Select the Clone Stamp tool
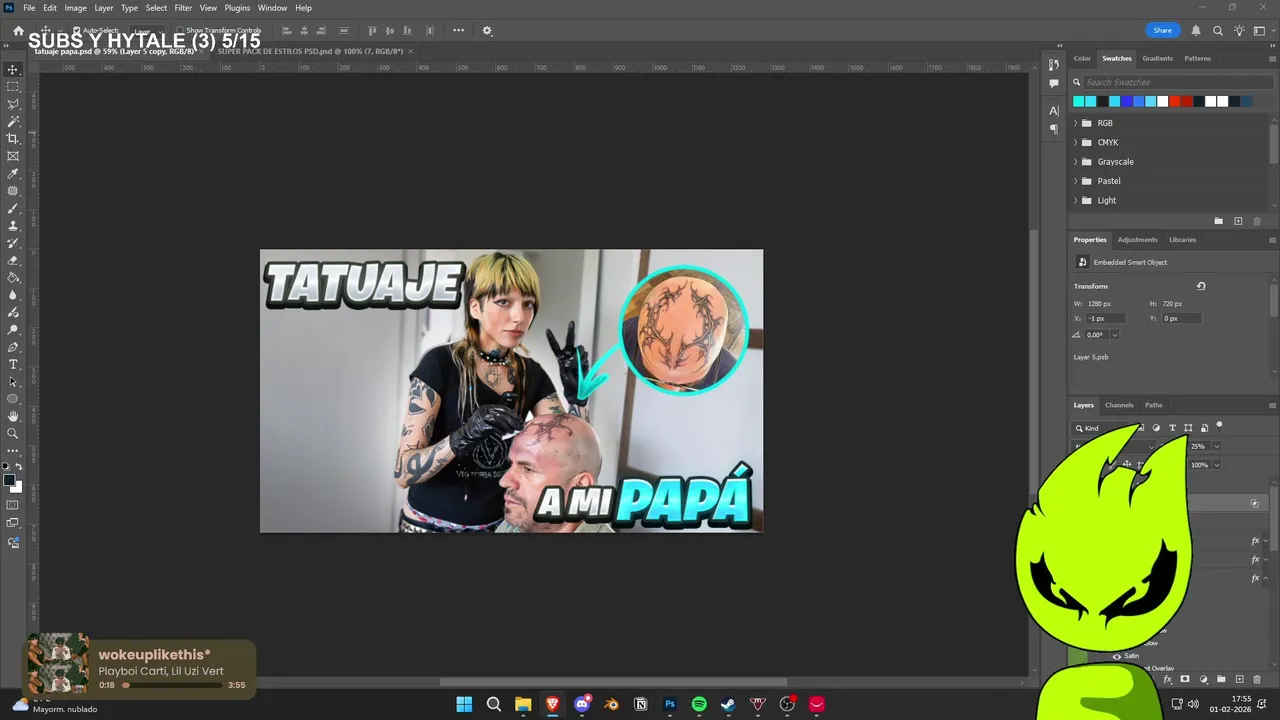The height and width of the screenshot is (720, 1280). [x=13, y=226]
